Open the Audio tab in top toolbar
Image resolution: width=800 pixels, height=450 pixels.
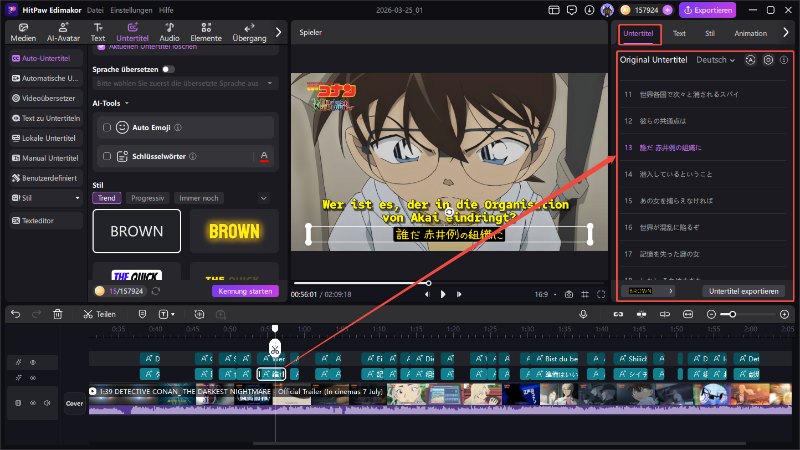point(170,32)
